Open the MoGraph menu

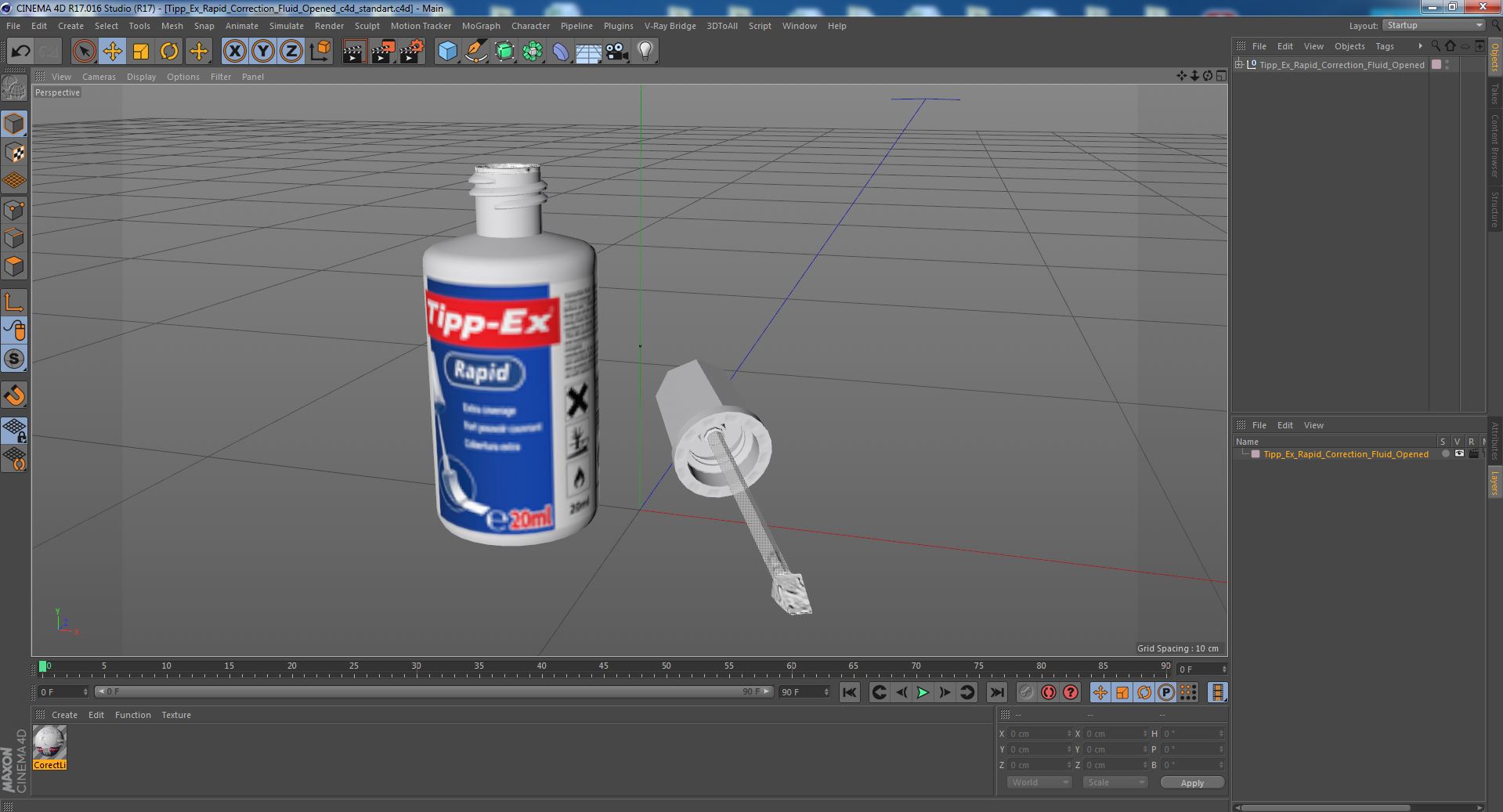(481, 26)
